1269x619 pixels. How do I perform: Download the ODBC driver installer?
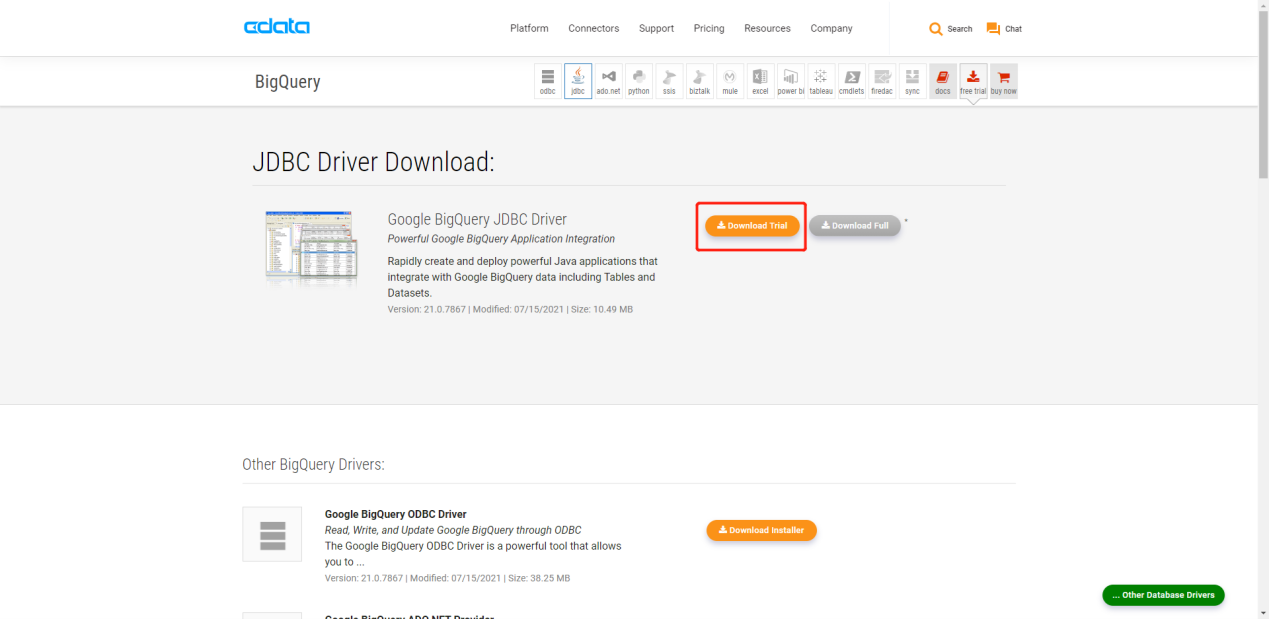[761, 530]
